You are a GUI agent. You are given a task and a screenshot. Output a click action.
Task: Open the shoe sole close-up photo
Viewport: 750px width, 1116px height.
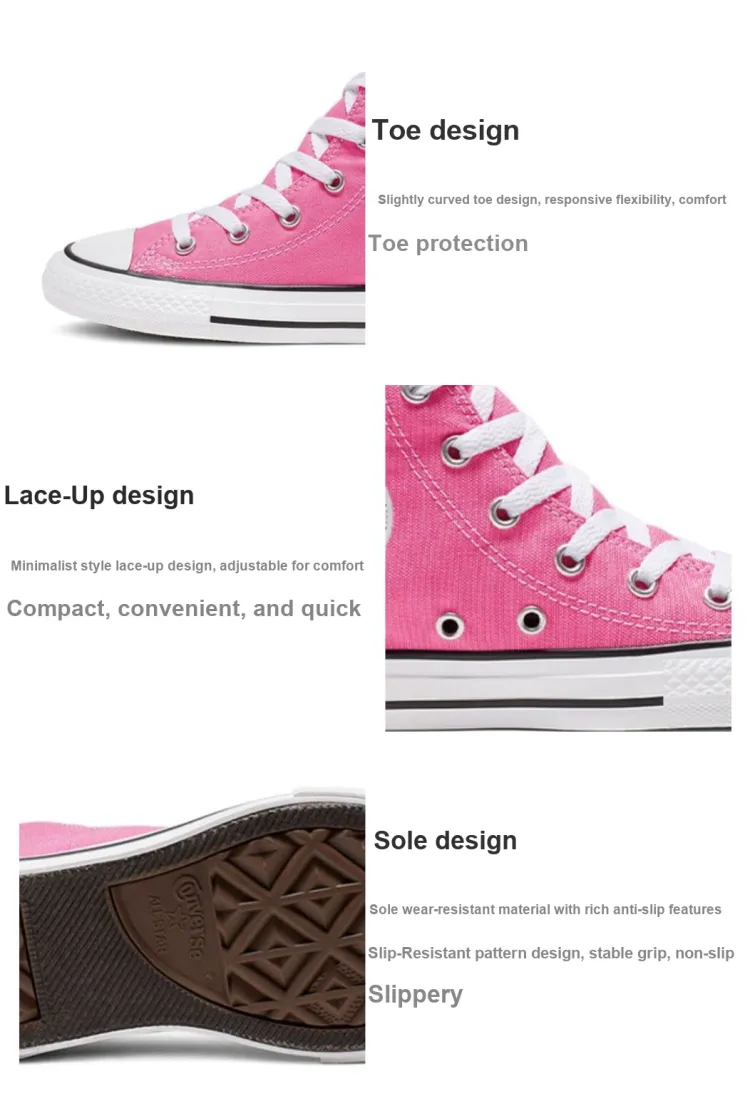coord(192,926)
